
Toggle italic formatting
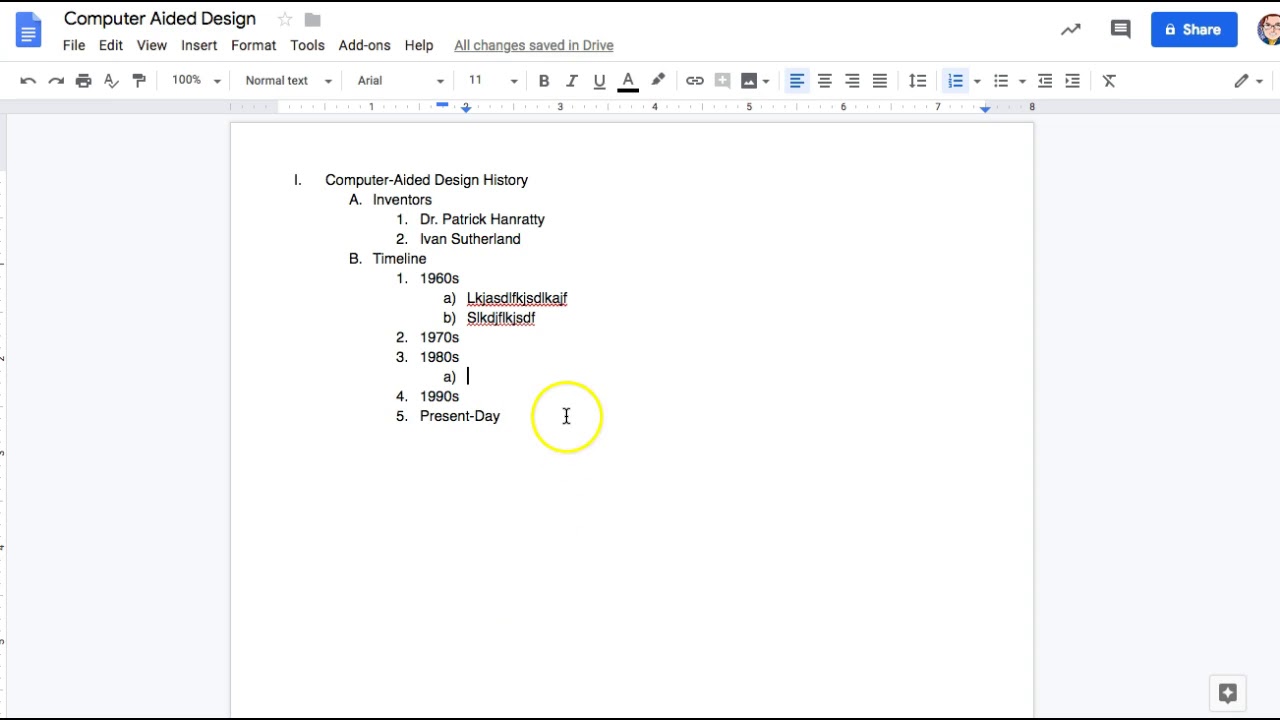click(x=572, y=81)
